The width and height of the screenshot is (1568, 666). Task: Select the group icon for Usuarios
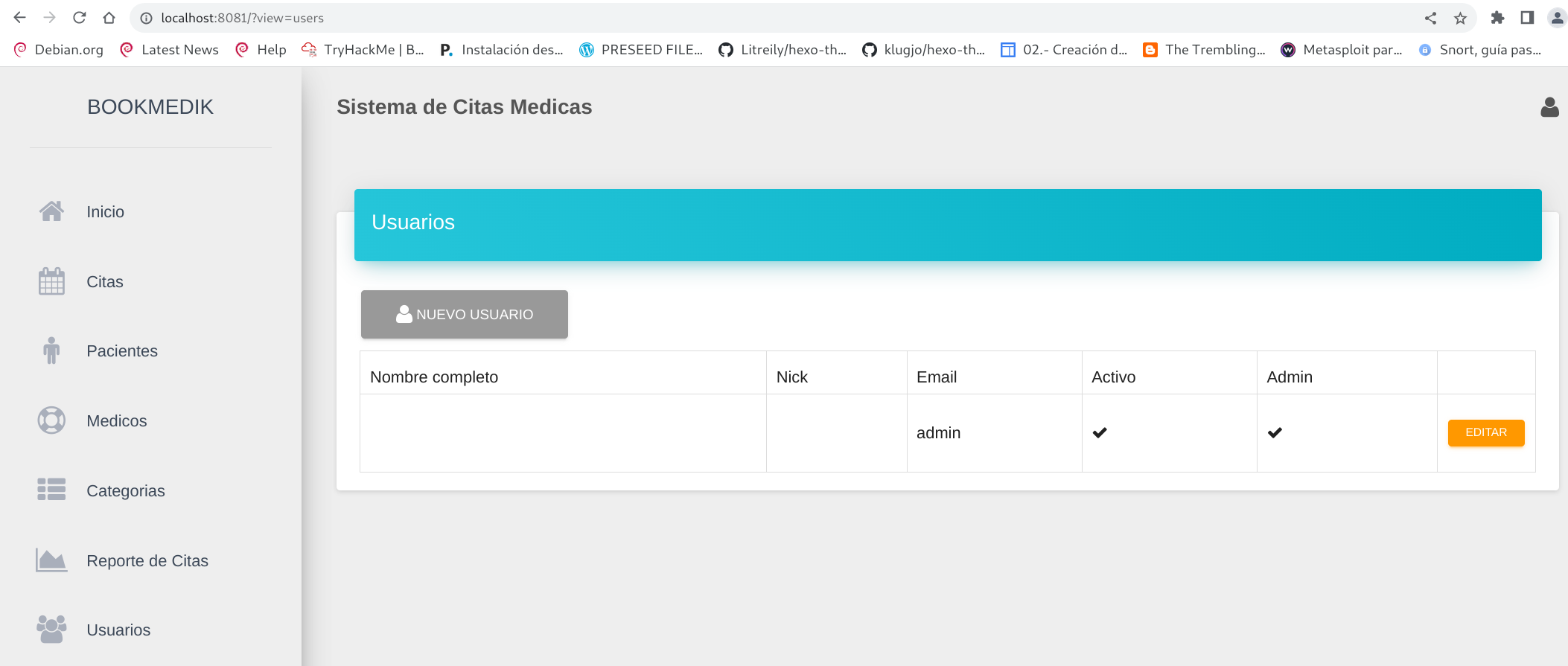(x=51, y=630)
